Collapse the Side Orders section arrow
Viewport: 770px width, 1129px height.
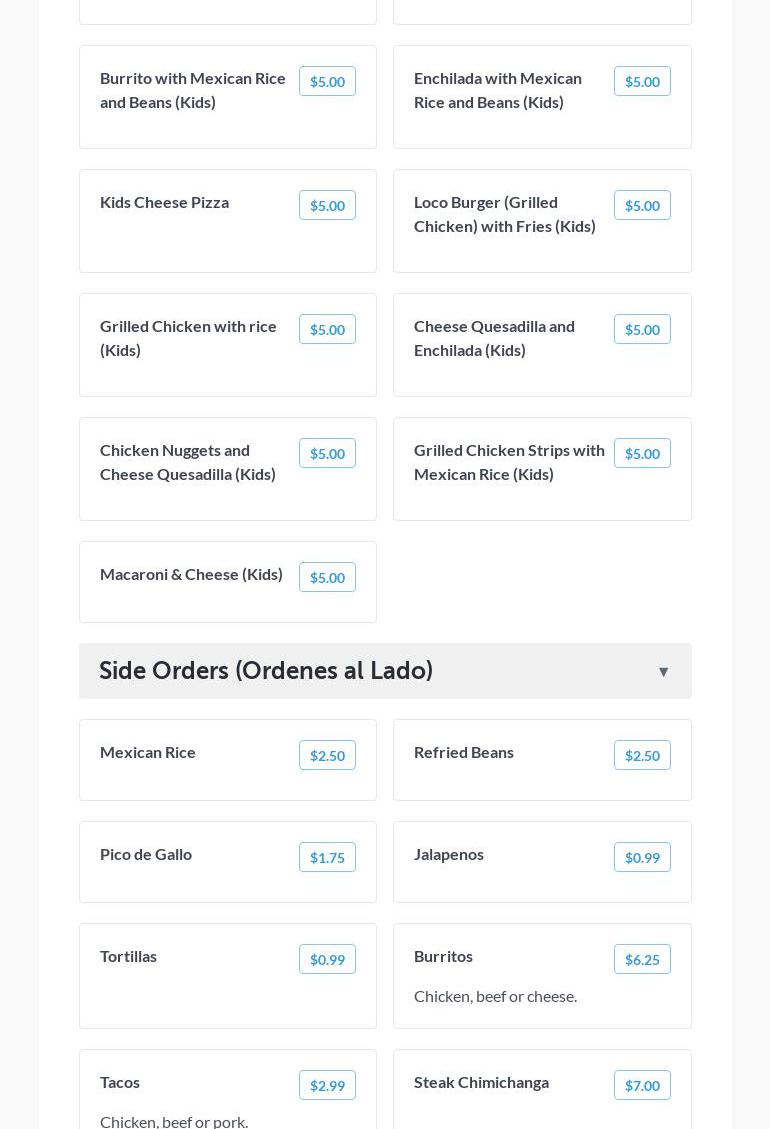point(663,672)
